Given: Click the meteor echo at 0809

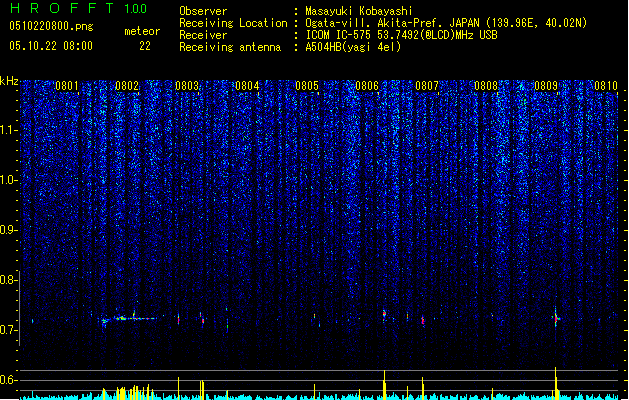Looking at the screenshot, I should click(556, 318).
